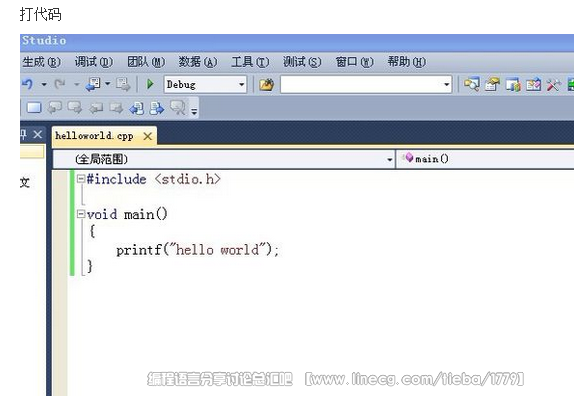Toggle a bookmark with the rectangle icon
Viewport: 574px width, 396px height.
[34, 108]
